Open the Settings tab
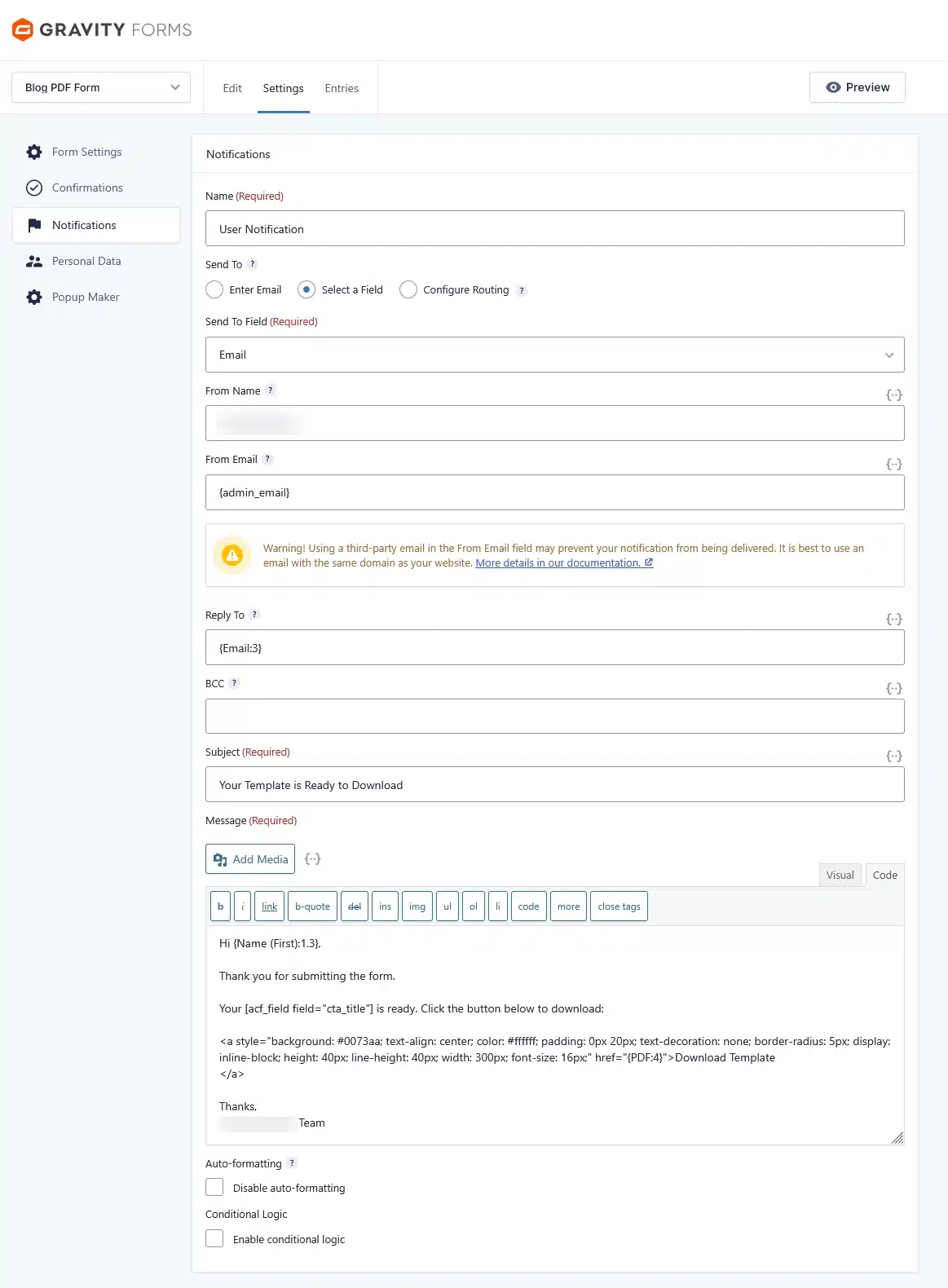The height and width of the screenshot is (1288, 948). point(283,88)
